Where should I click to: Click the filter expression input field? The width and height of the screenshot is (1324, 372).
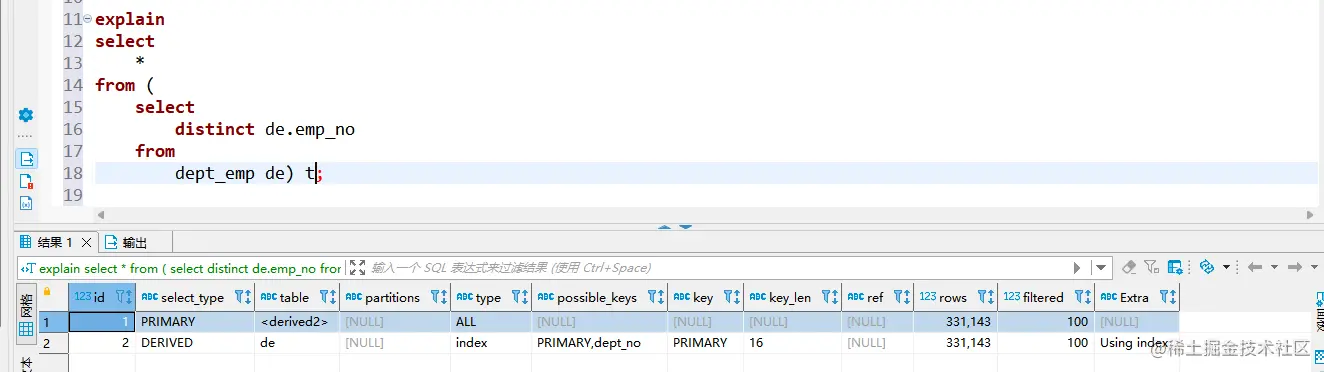click(x=718, y=268)
